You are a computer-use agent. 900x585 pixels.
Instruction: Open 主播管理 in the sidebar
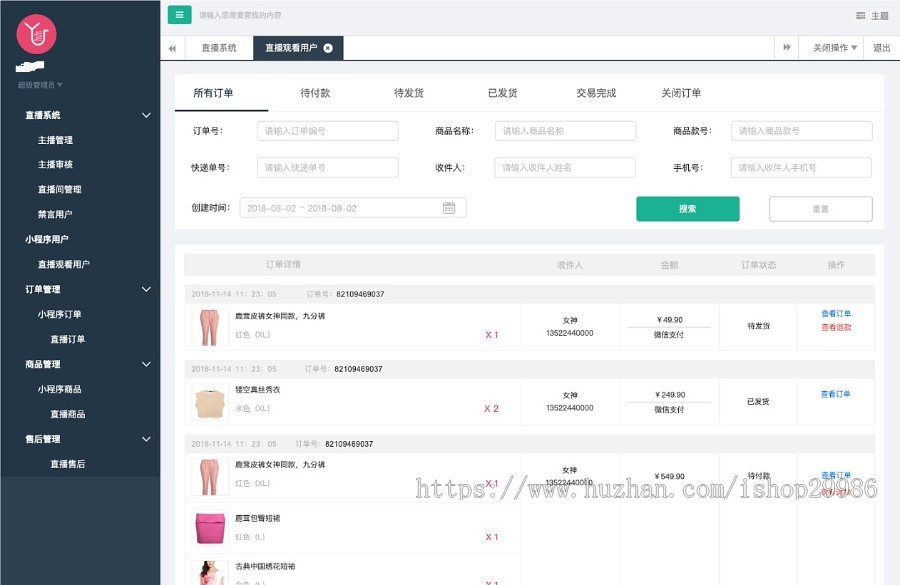tap(55, 140)
